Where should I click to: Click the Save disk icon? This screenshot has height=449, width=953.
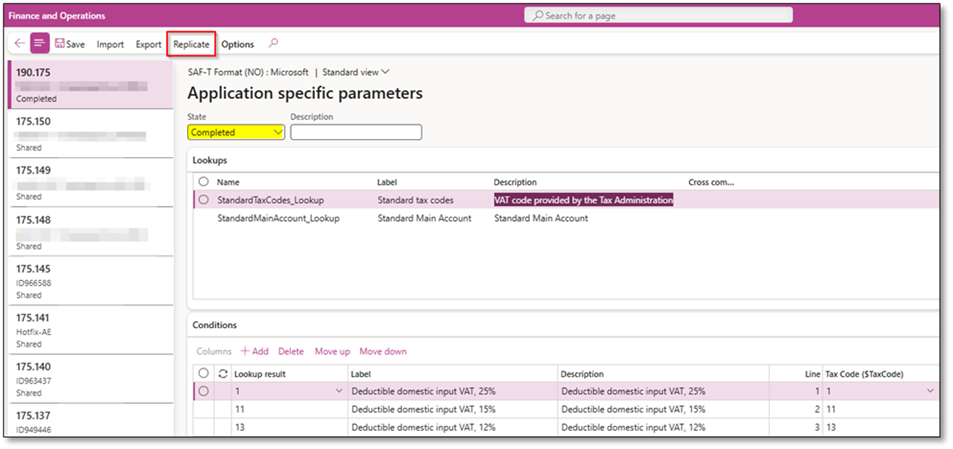click(60, 44)
